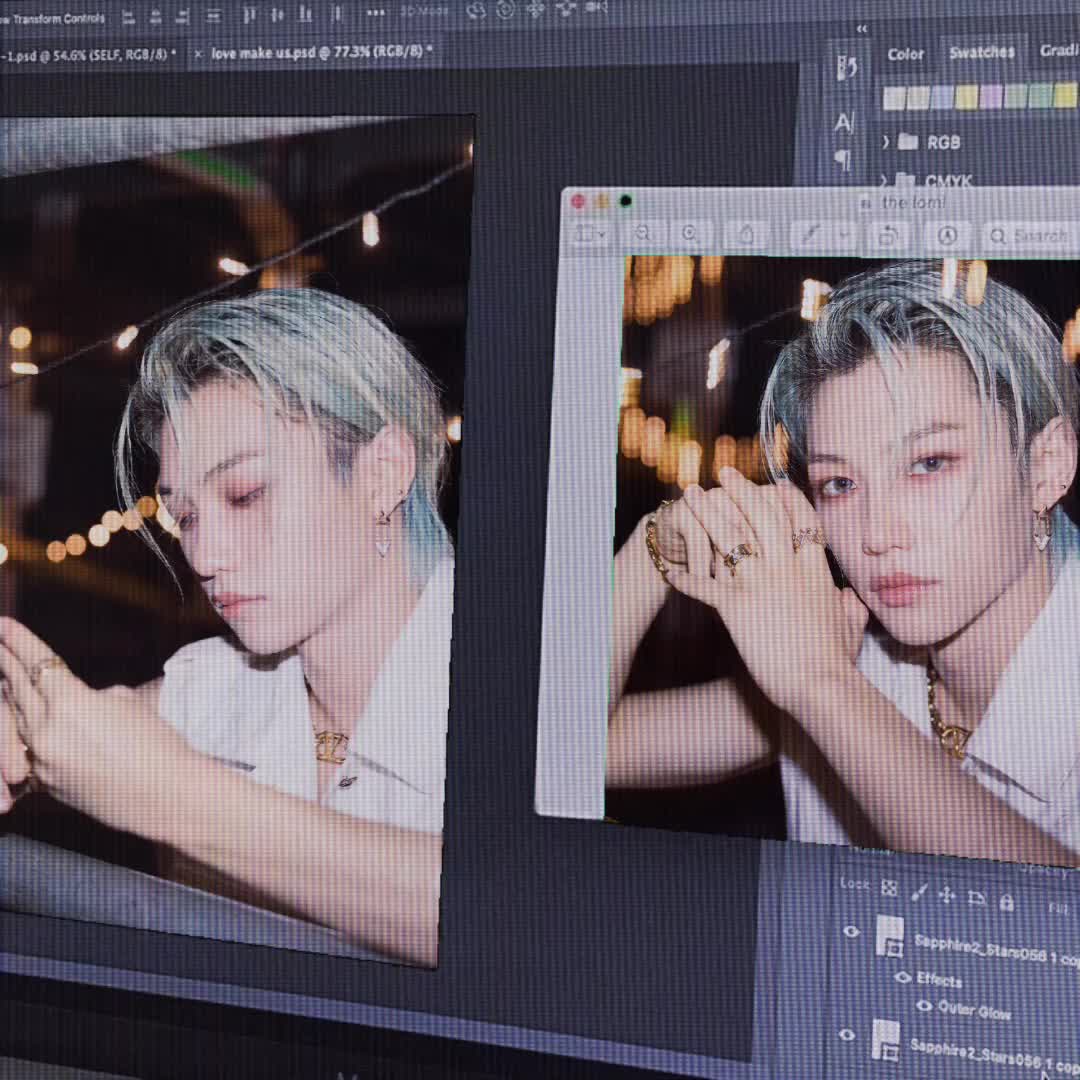The width and height of the screenshot is (1080, 1080).
Task: Select the yellow recent swatch
Action: 966,97
